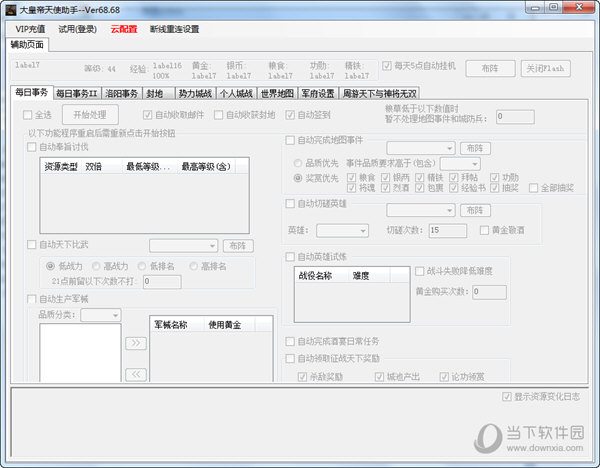Select the 每日事务 tab
The height and width of the screenshot is (468, 600).
tap(32, 92)
